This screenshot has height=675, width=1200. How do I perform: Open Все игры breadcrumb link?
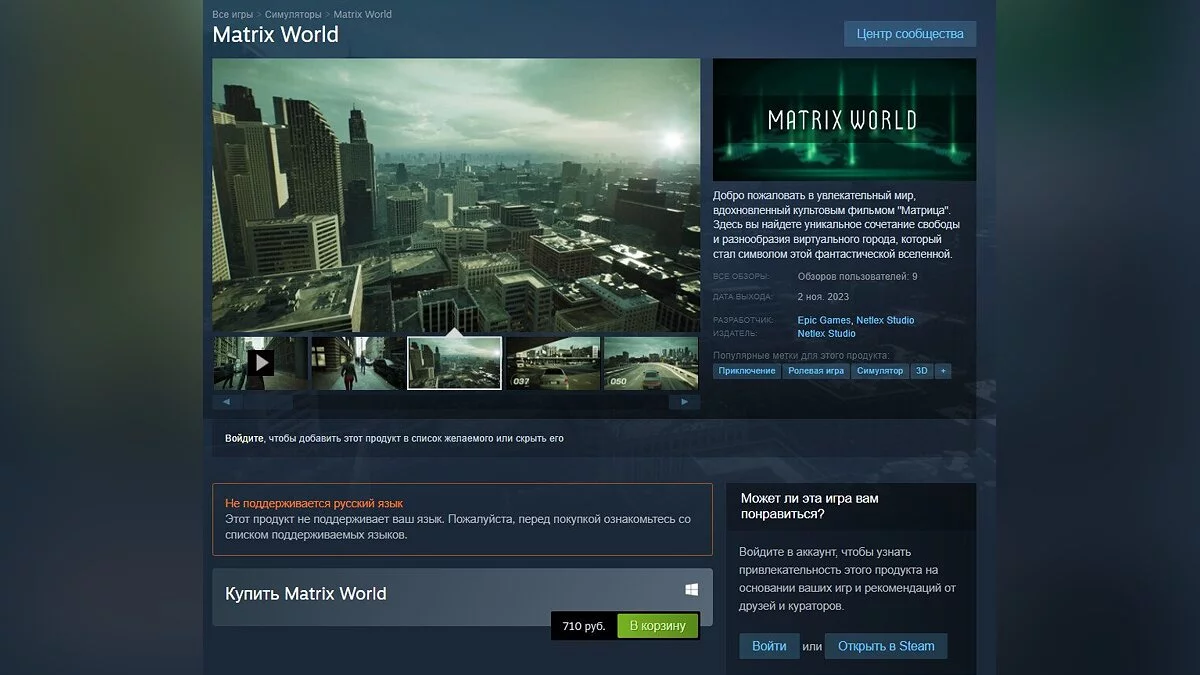(x=233, y=15)
